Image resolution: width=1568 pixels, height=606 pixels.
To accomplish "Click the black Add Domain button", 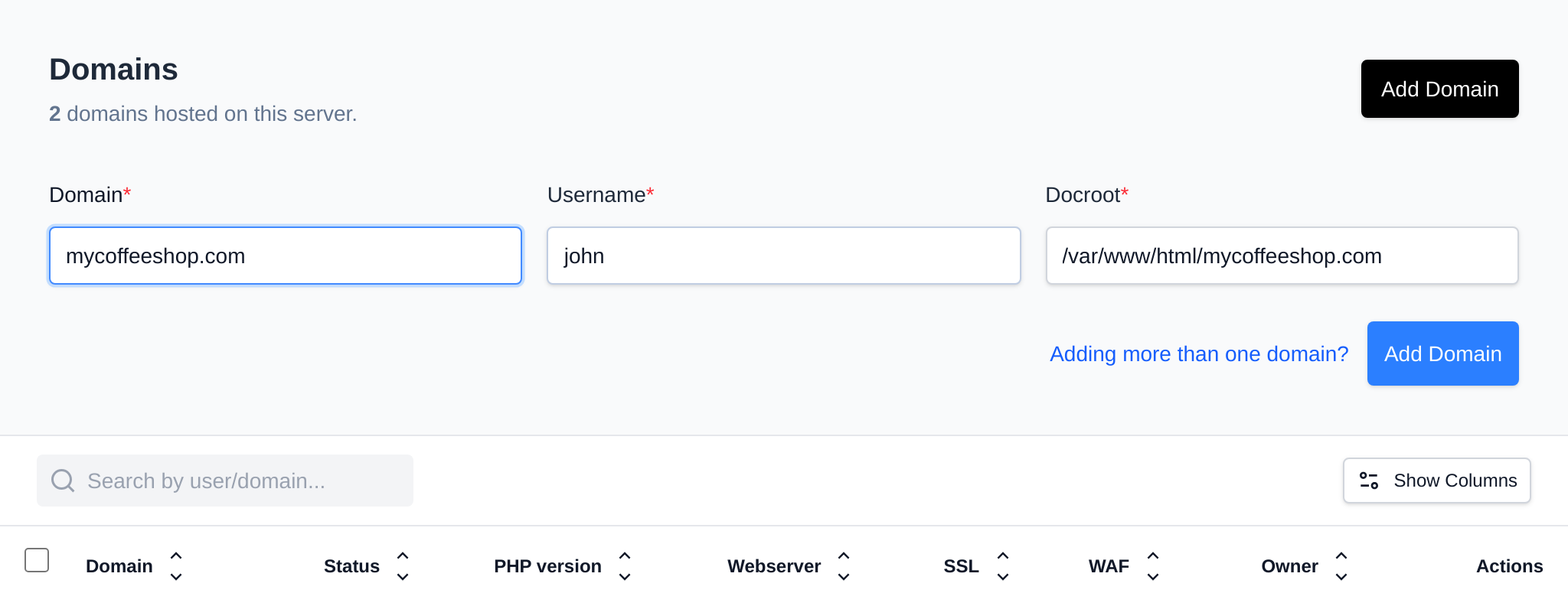I will click(x=1439, y=89).
